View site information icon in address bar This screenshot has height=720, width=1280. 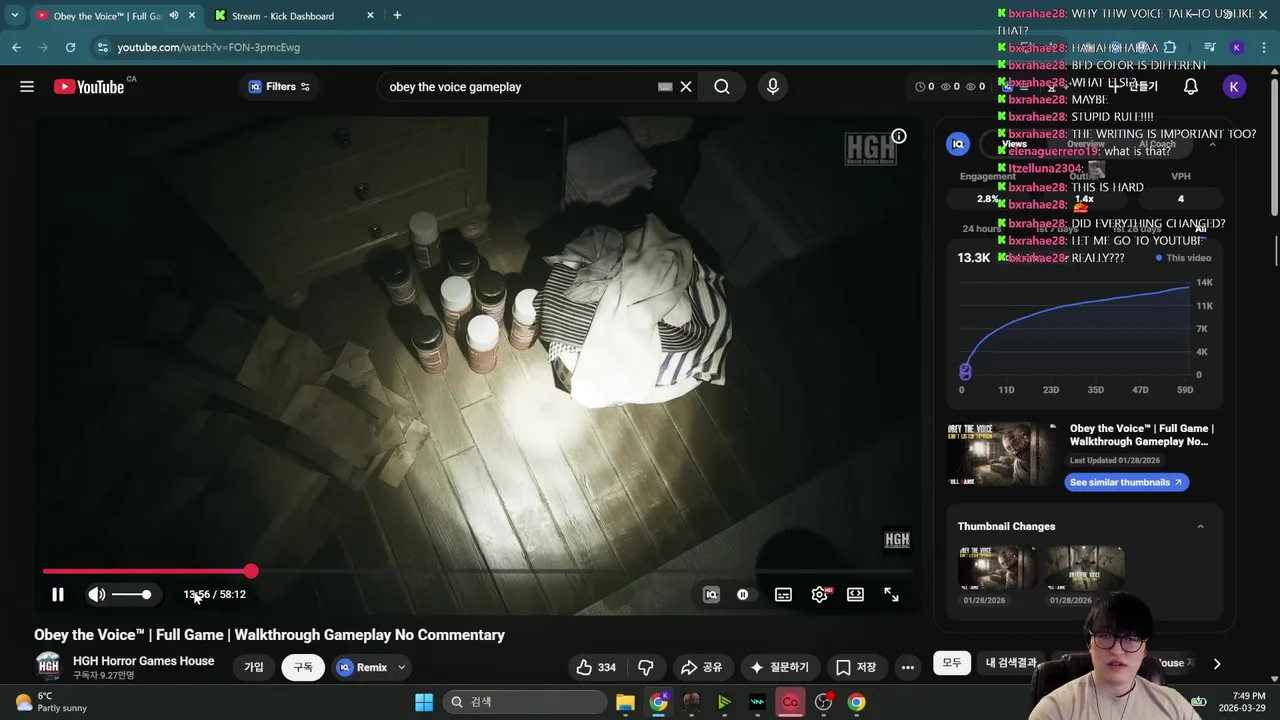pos(101,47)
